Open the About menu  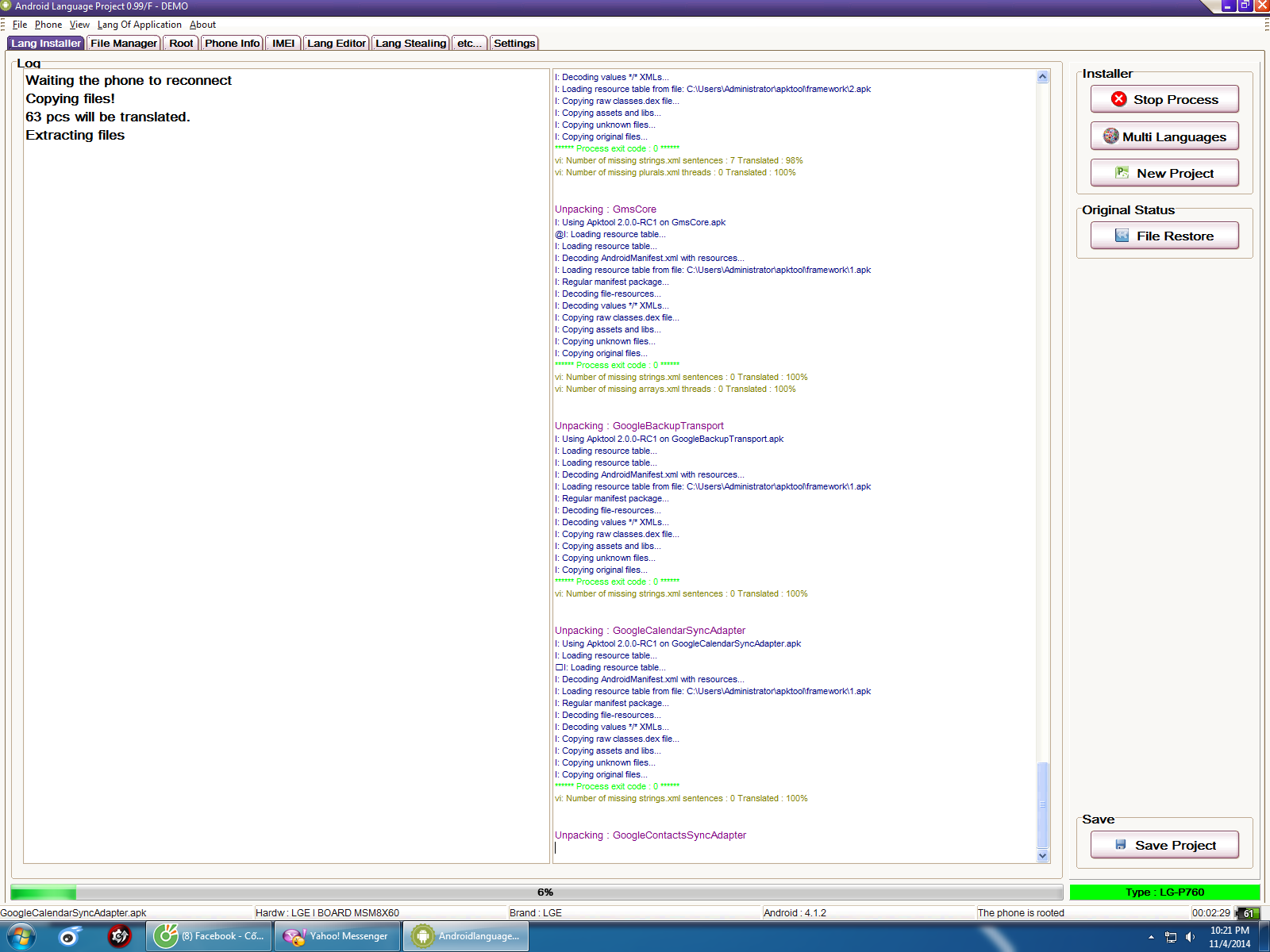[202, 25]
